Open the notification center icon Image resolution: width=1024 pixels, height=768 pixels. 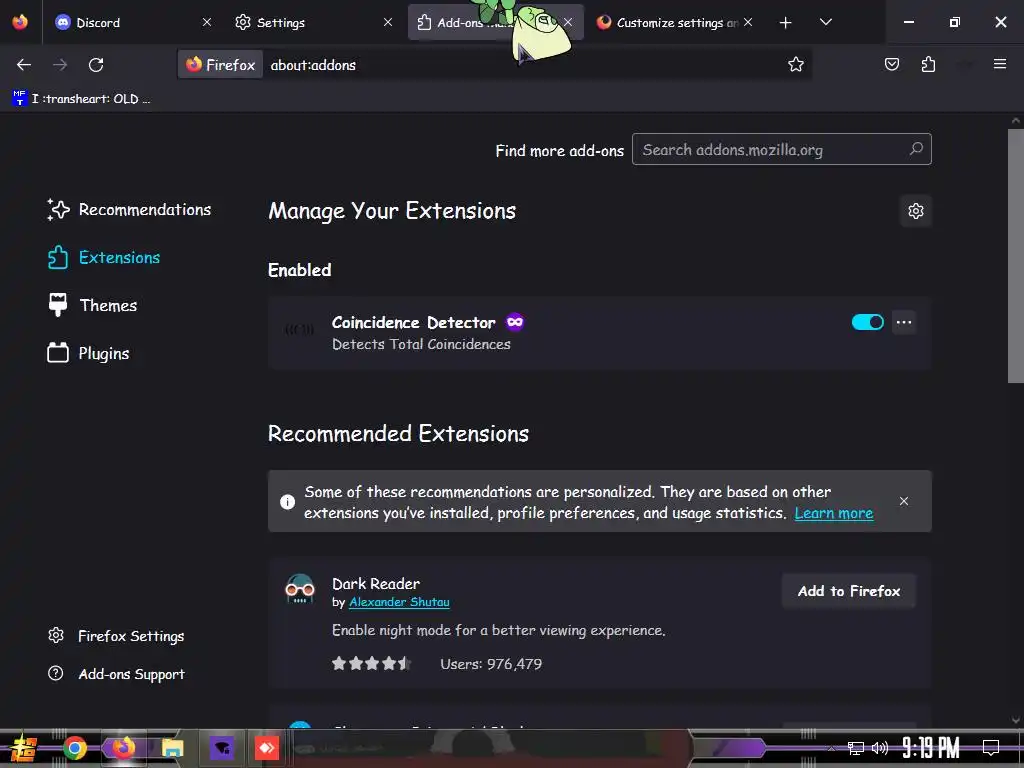991,747
